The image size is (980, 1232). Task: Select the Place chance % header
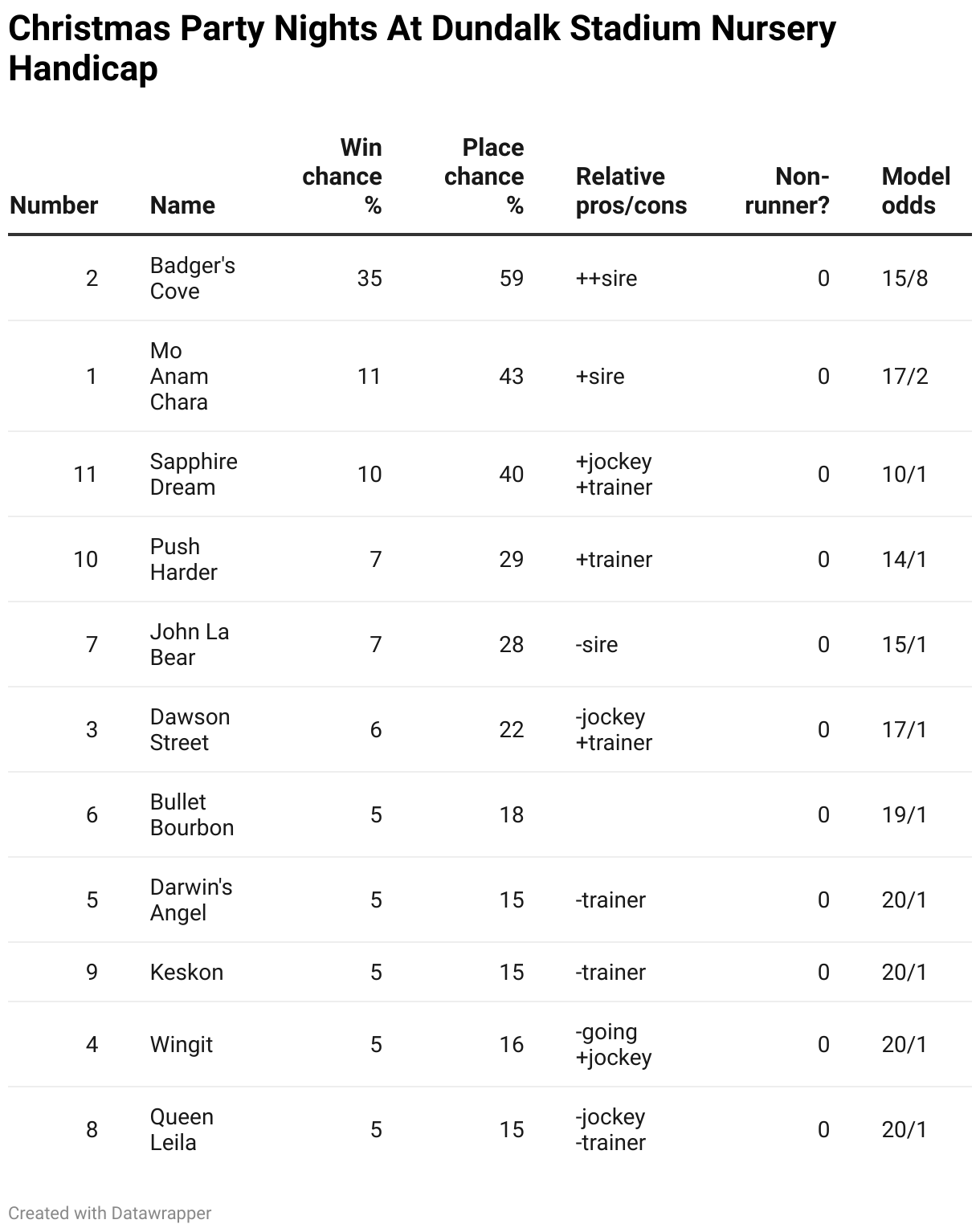point(484,176)
